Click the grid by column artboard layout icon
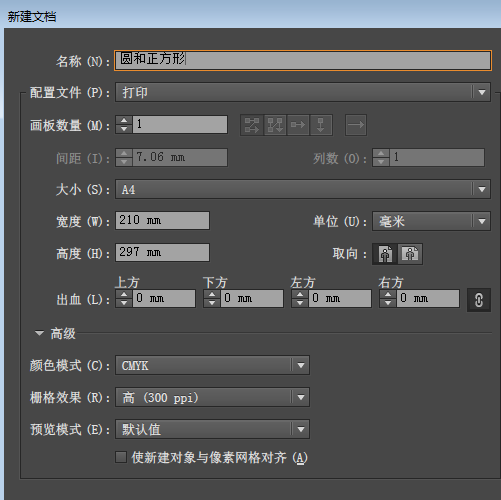Viewport: 501px width, 500px height. 275,125
